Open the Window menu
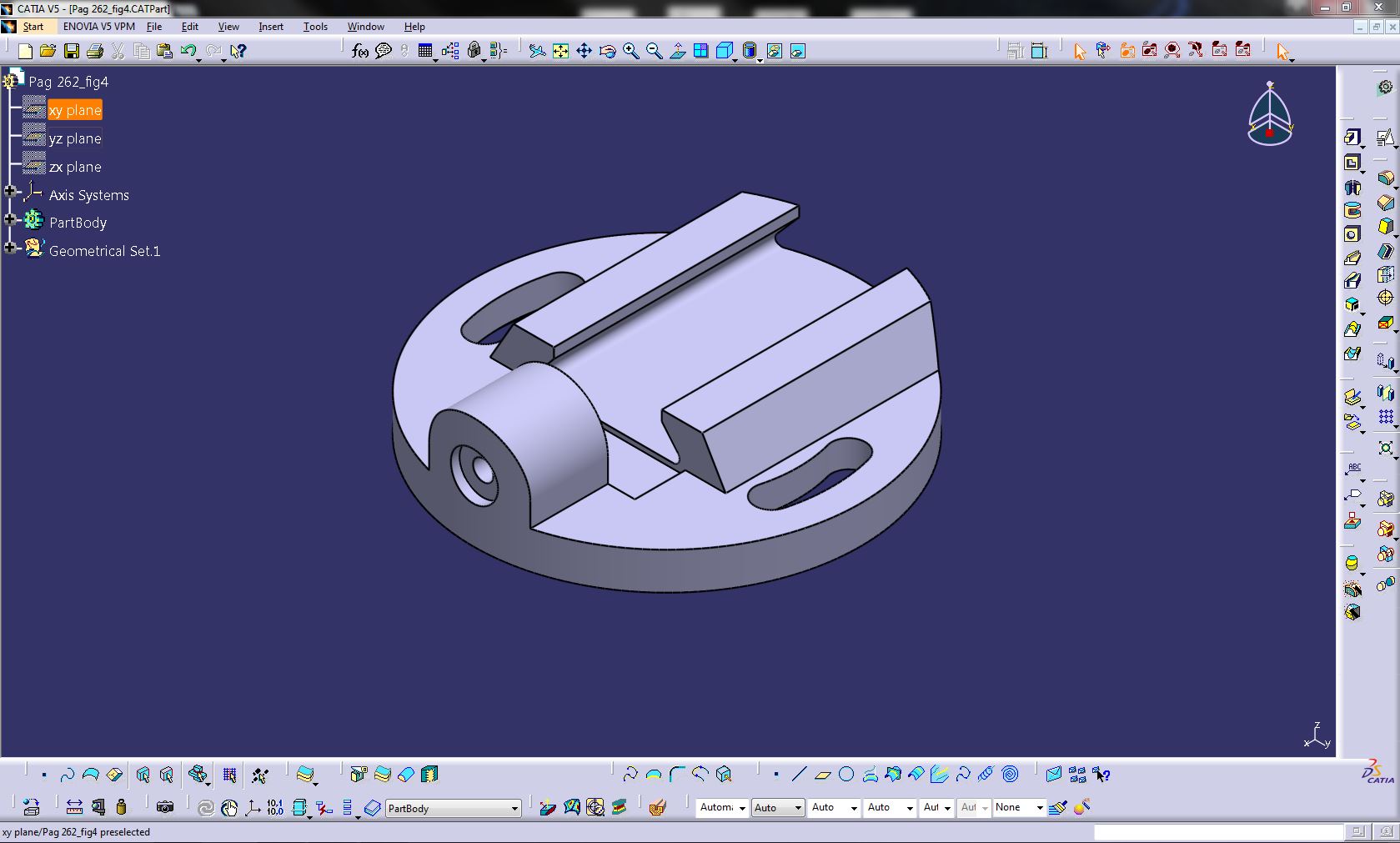The width and height of the screenshot is (1400, 843). pyautogui.click(x=365, y=27)
